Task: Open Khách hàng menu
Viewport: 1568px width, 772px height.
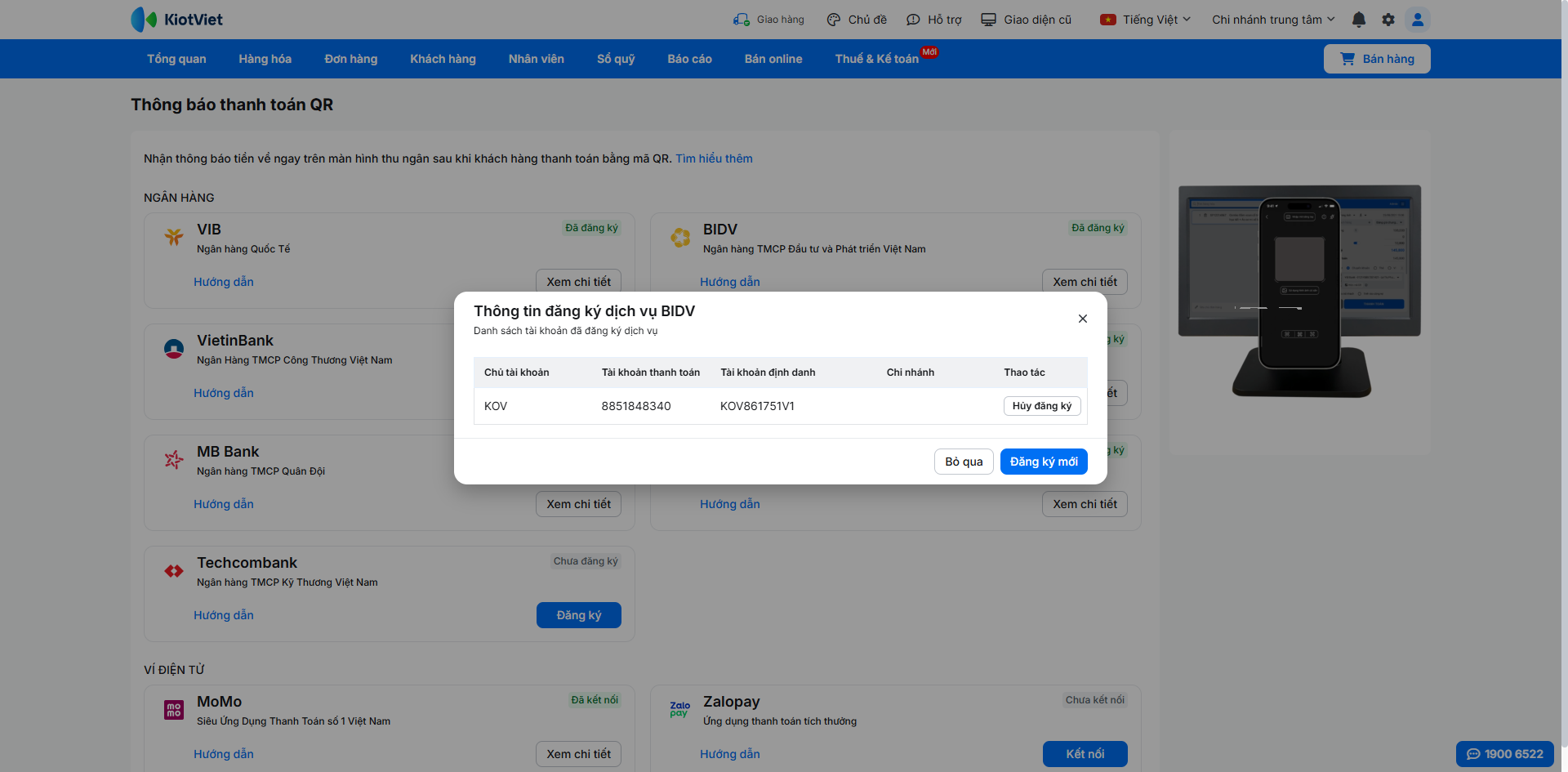Action: (443, 59)
